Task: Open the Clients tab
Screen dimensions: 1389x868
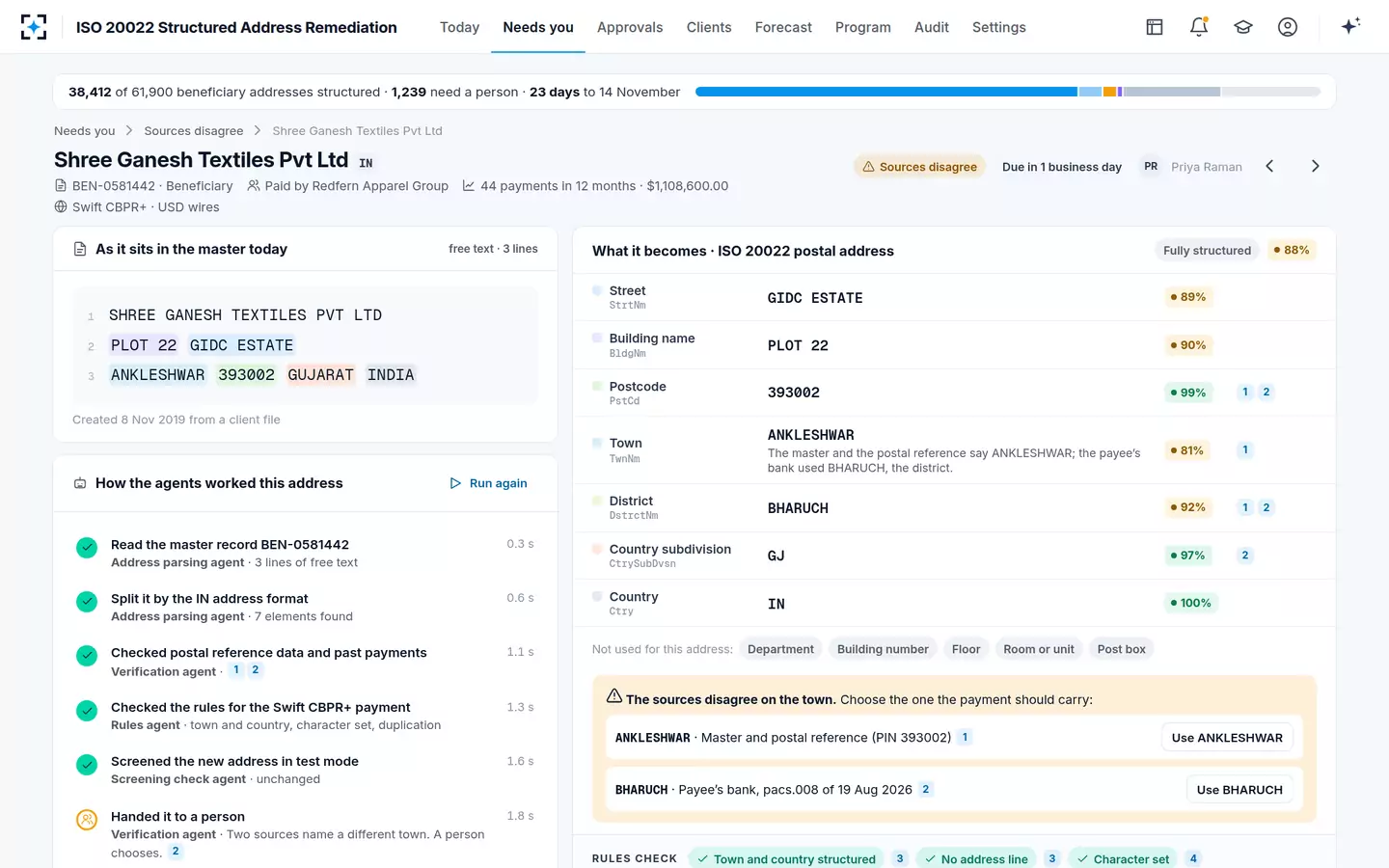Action: click(709, 27)
